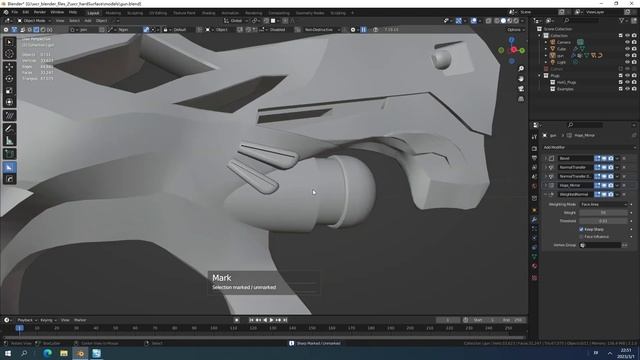Select the Scale tool in viewport toolbar
This screenshot has height=360, width=640.
tap(9, 90)
